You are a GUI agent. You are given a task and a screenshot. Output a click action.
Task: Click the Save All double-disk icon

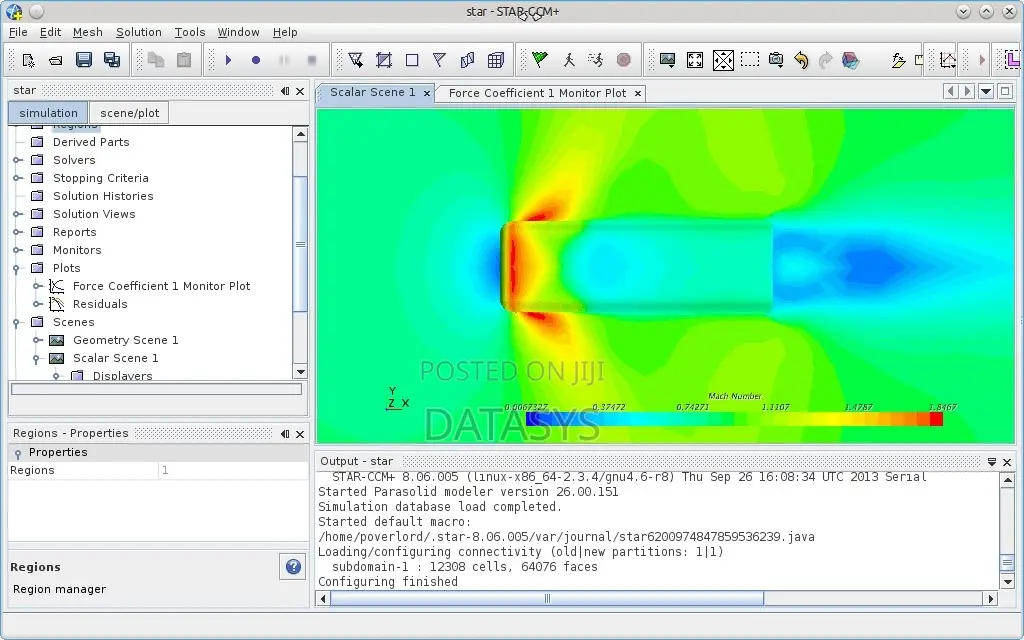pyautogui.click(x=112, y=60)
